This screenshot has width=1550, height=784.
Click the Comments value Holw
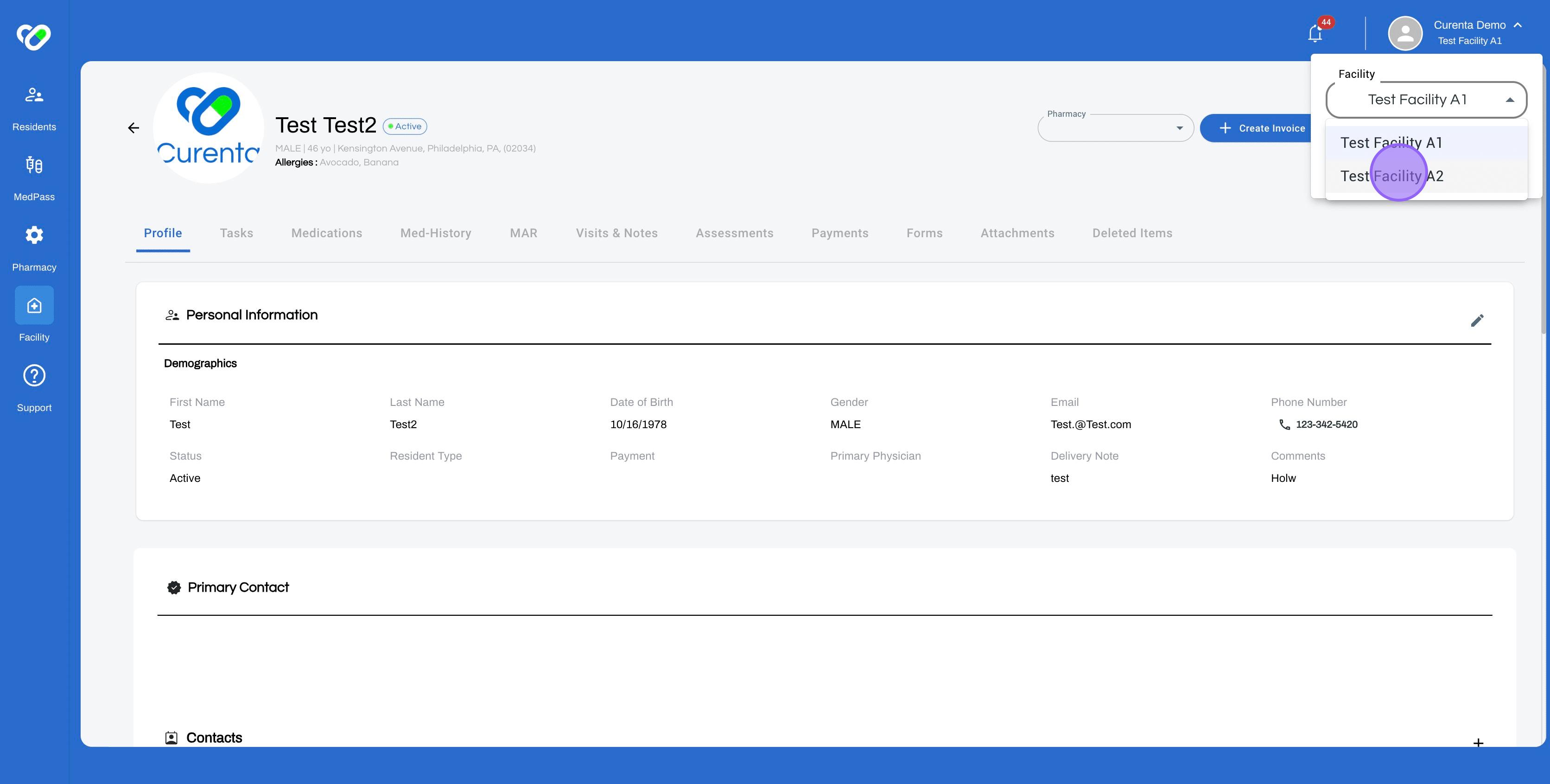click(1283, 478)
